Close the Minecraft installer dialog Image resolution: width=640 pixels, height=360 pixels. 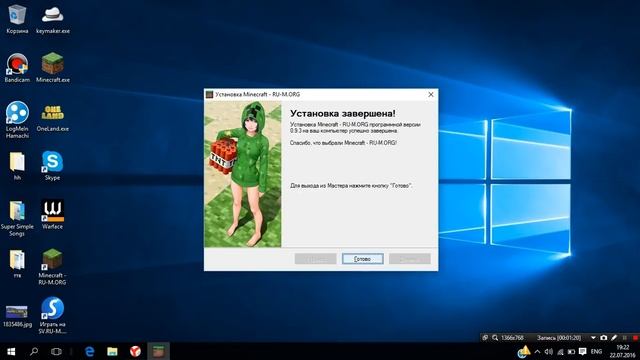click(x=431, y=94)
